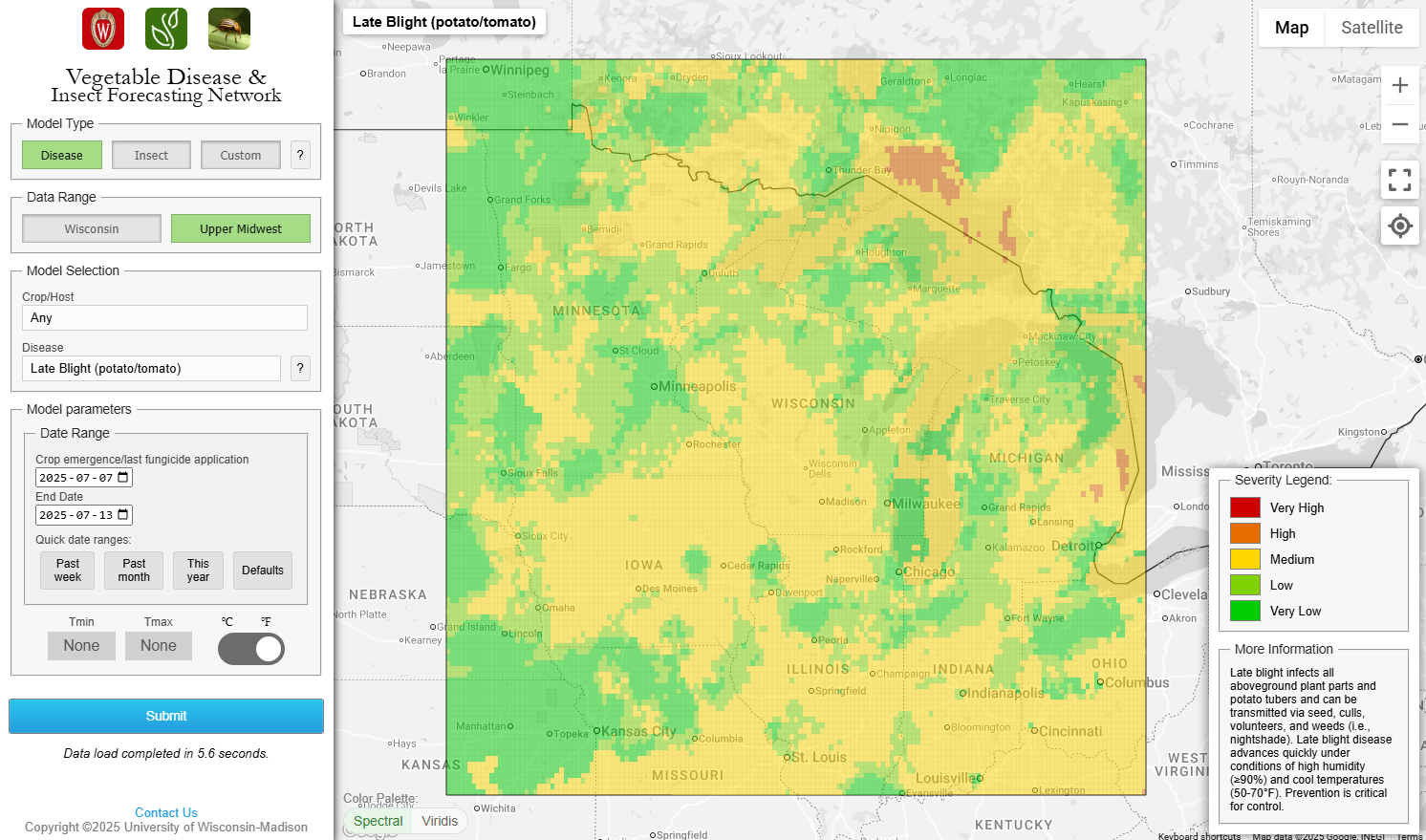Open the Crop/Host dropdown

164,317
